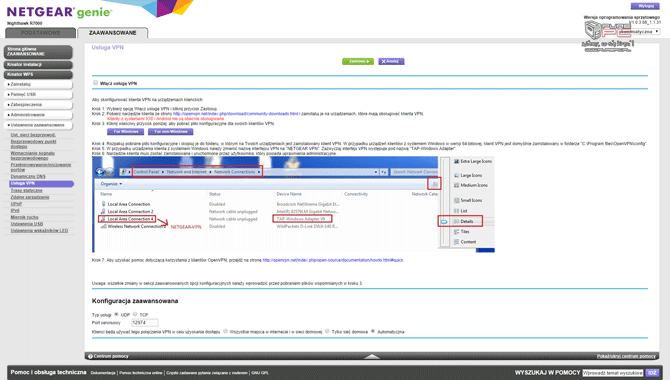Select the TCP service type radio button
The width and height of the screenshot is (670, 380).
point(135,314)
